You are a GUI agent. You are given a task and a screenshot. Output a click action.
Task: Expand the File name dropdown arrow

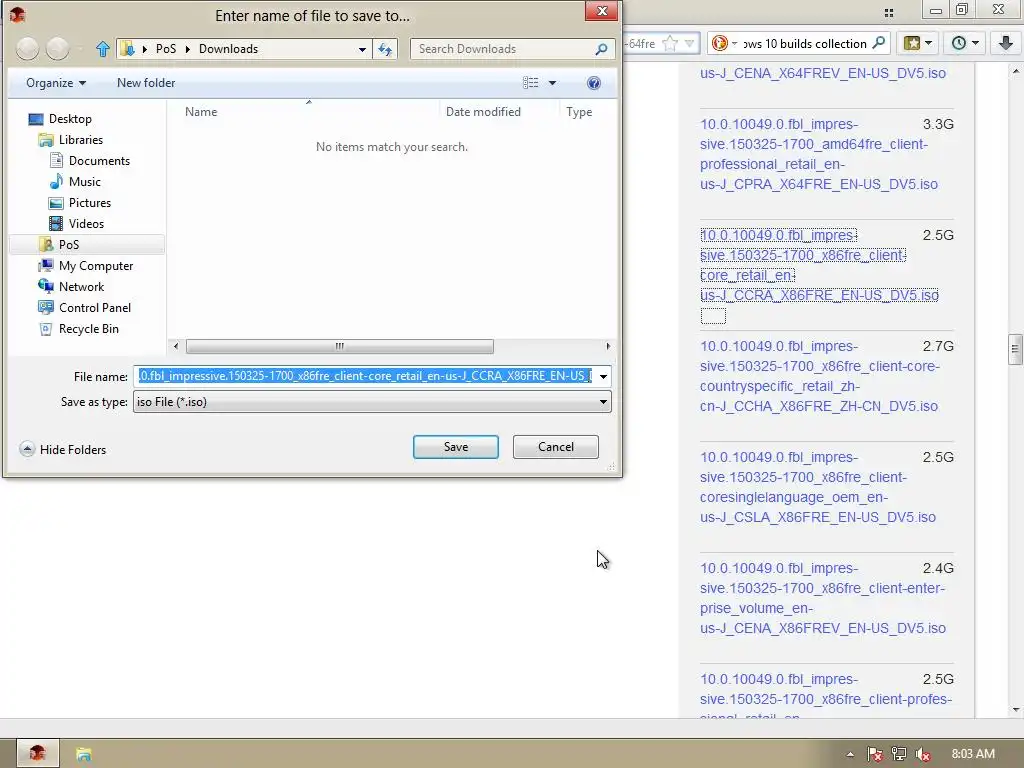click(x=603, y=376)
